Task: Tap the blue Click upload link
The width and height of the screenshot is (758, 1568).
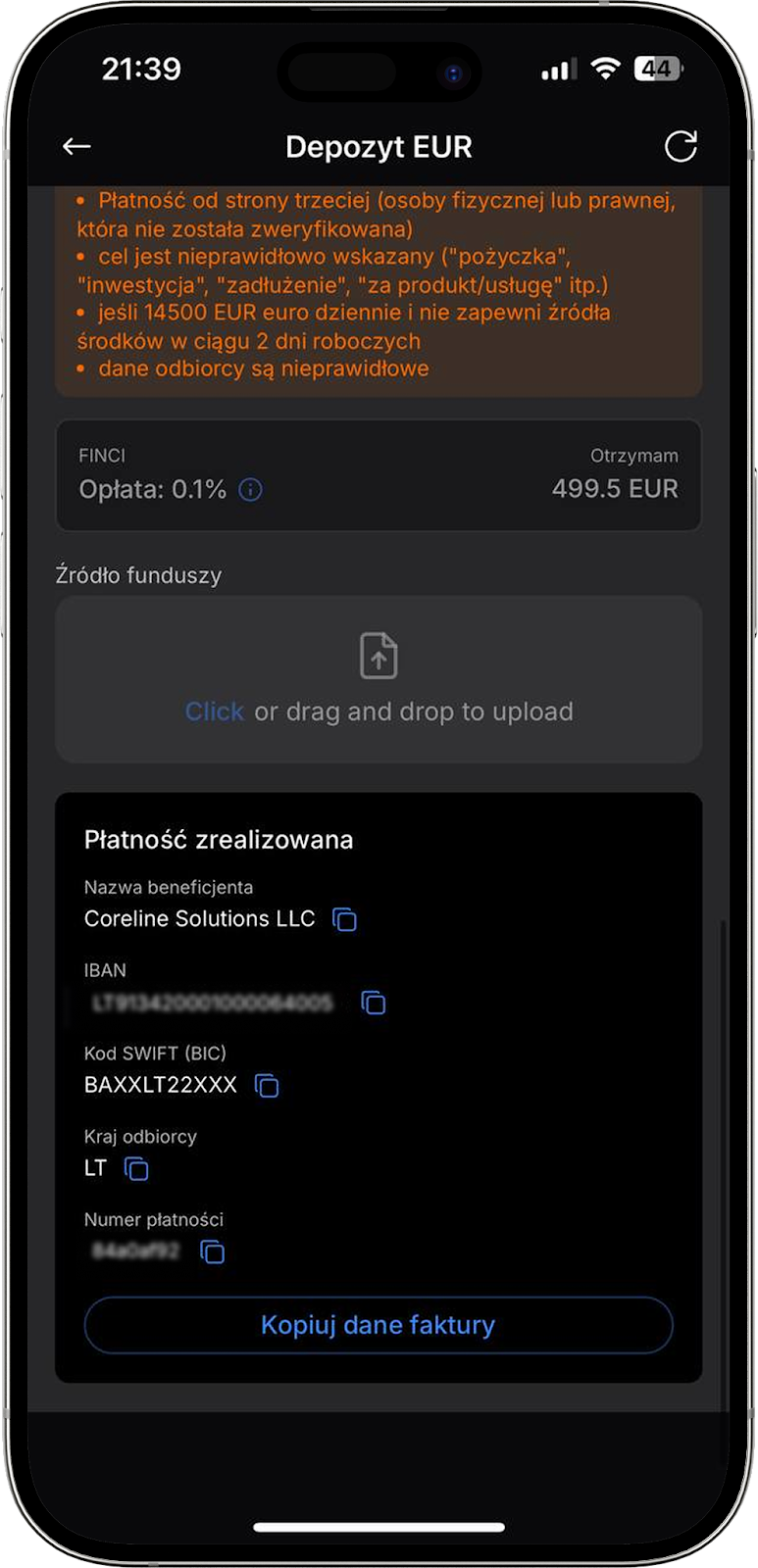Action: click(214, 711)
